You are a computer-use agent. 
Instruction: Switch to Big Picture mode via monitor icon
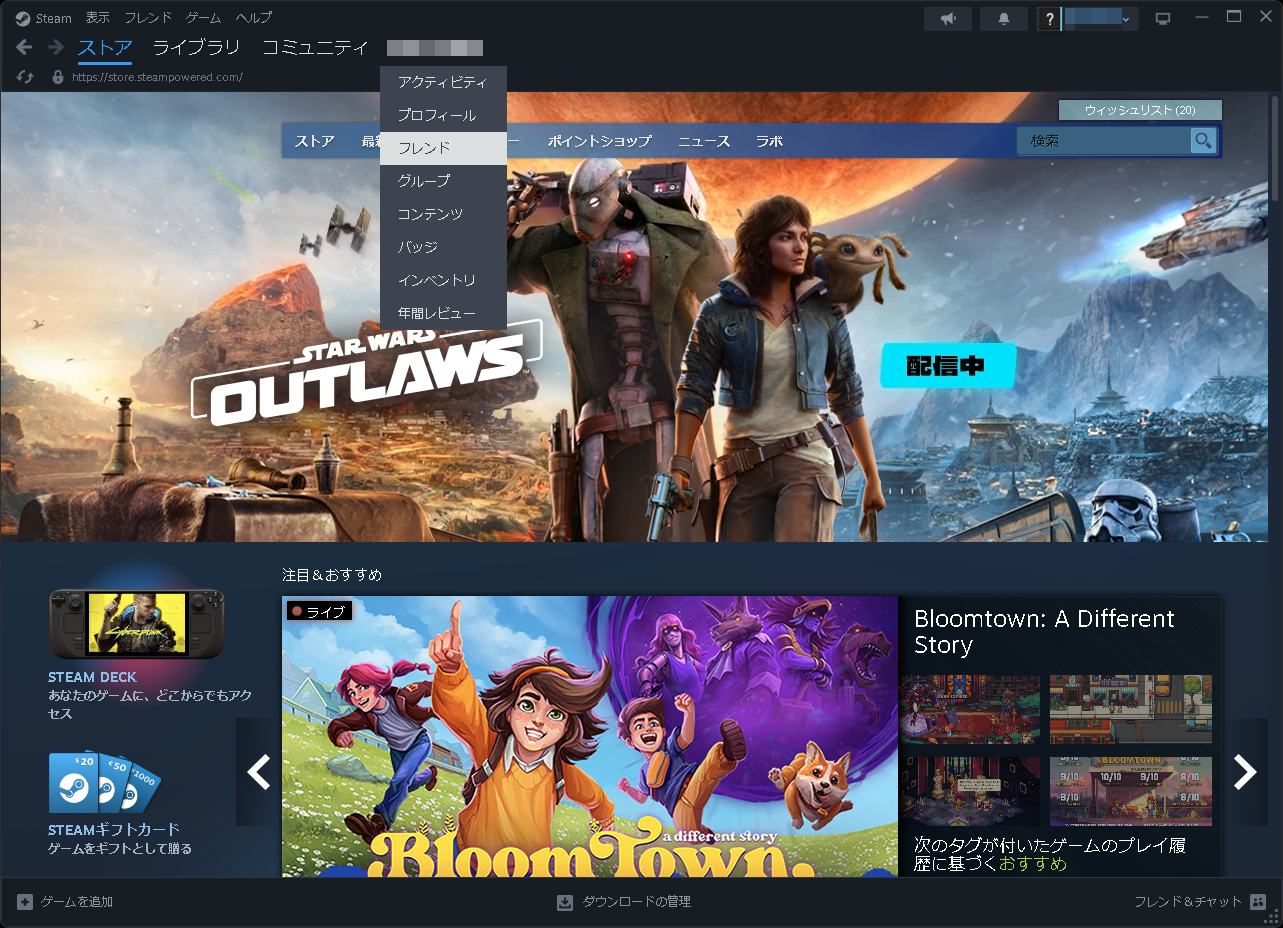[x=1162, y=19]
